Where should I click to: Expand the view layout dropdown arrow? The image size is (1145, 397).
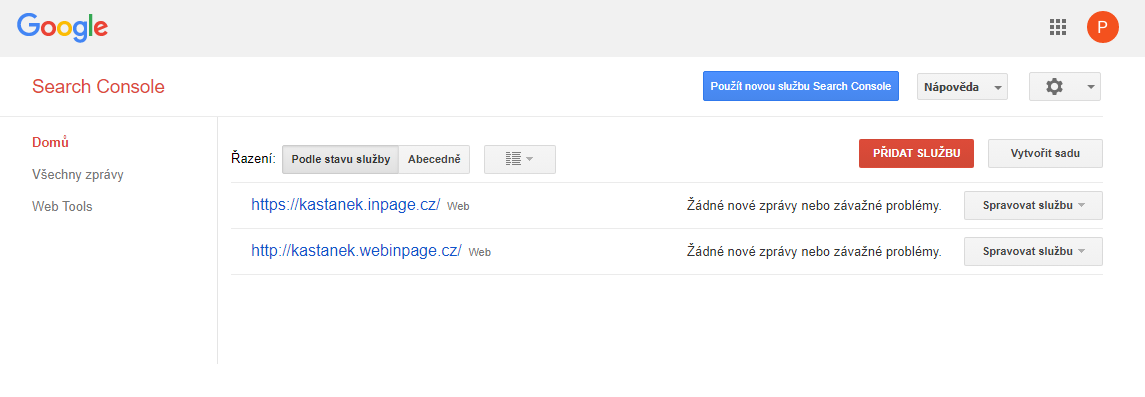tap(529, 159)
